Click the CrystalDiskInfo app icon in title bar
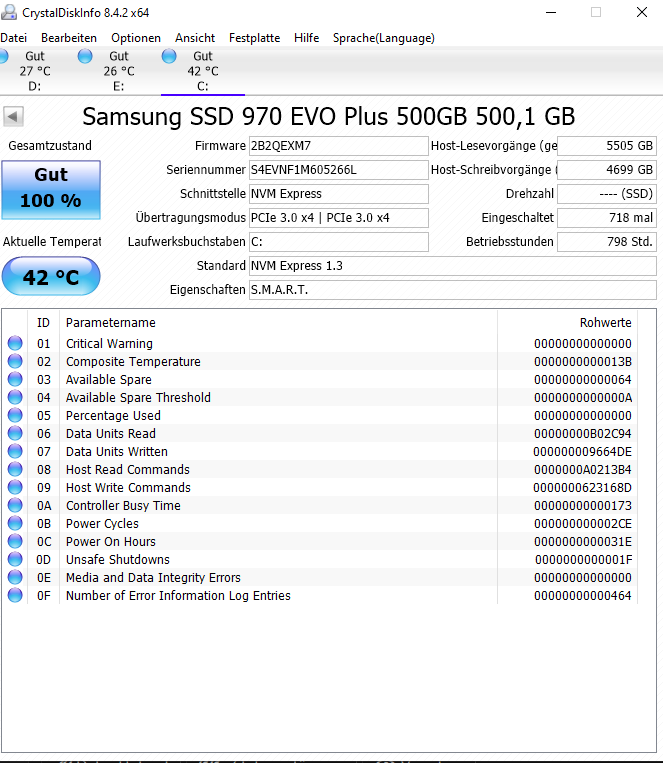 (9, 12)
